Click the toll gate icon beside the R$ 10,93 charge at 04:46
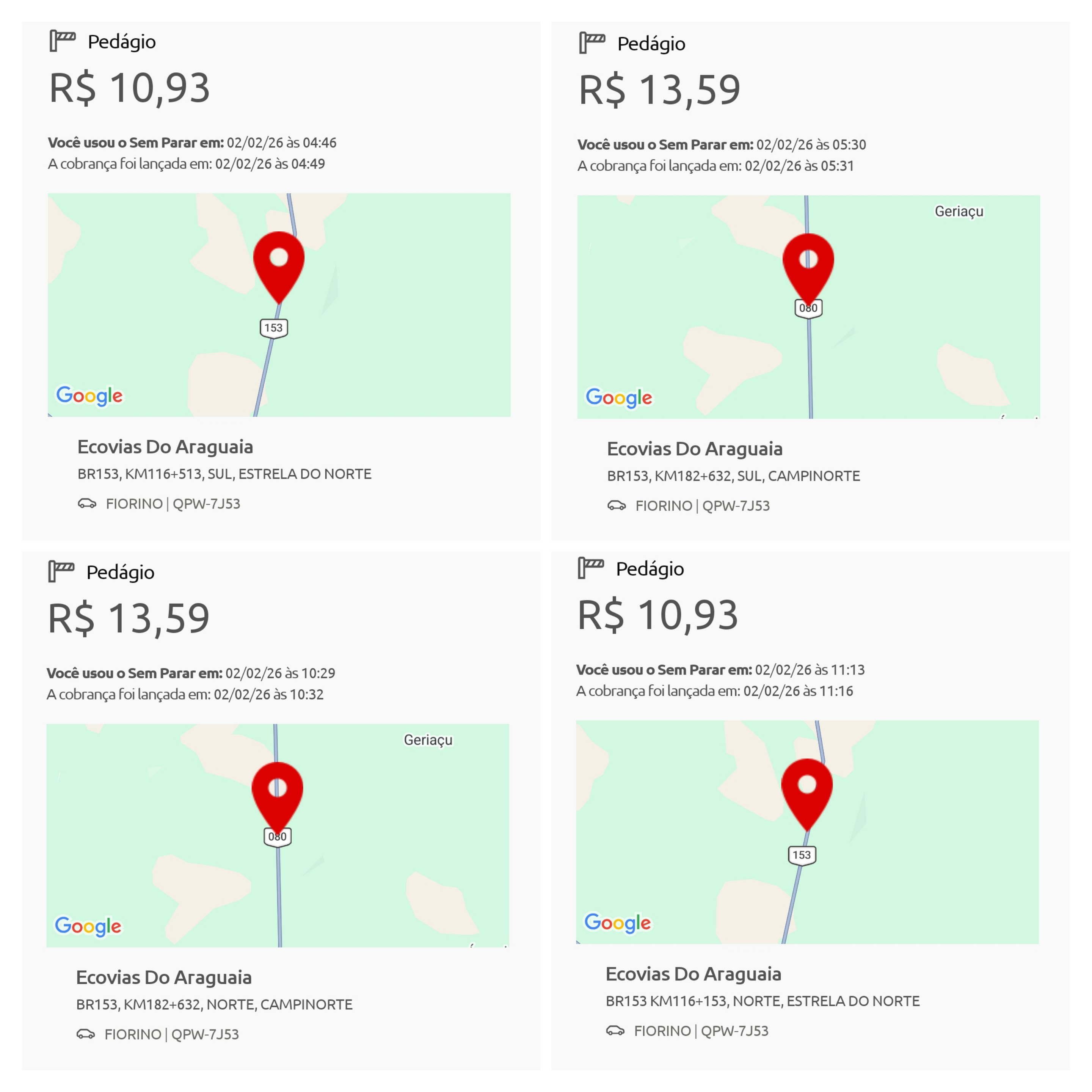 62,41
